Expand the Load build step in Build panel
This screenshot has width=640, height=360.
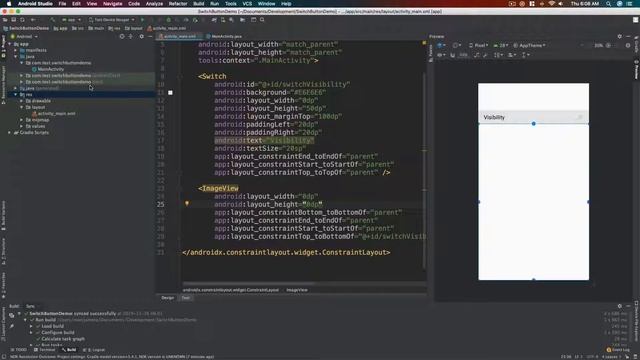pos(31,326)
